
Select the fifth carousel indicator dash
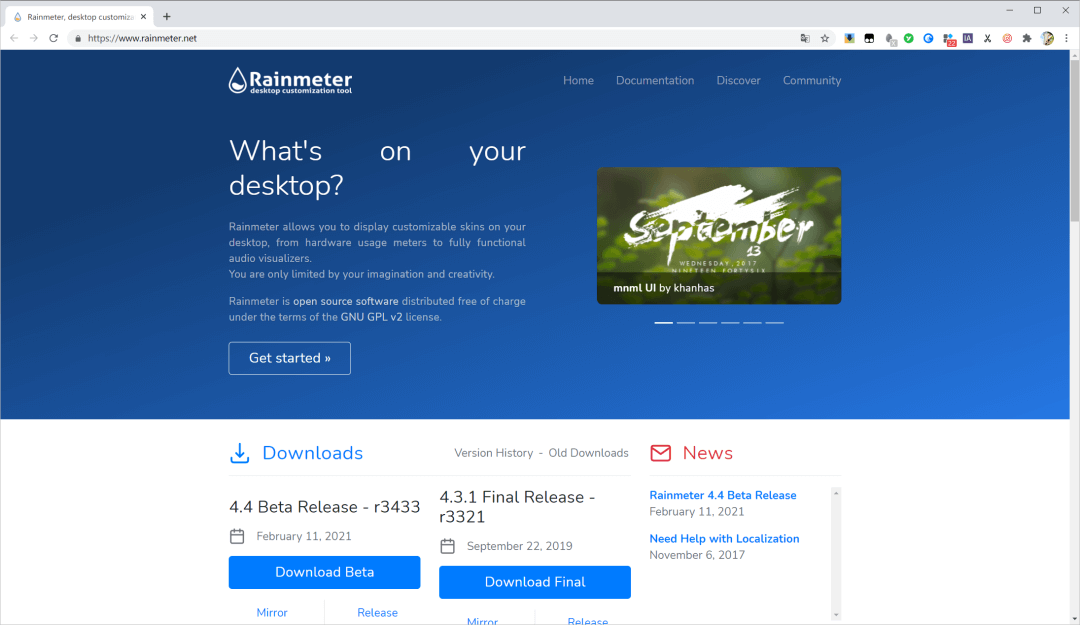[x=752, y=322]
